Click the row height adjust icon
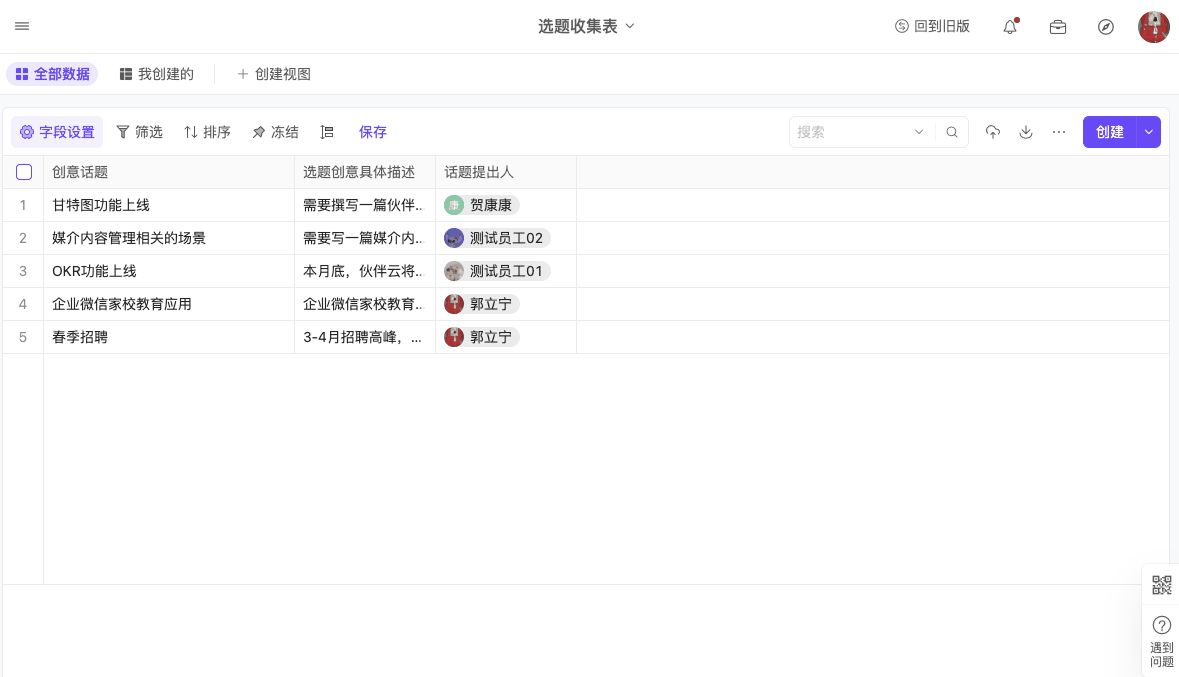 point(327,132)
